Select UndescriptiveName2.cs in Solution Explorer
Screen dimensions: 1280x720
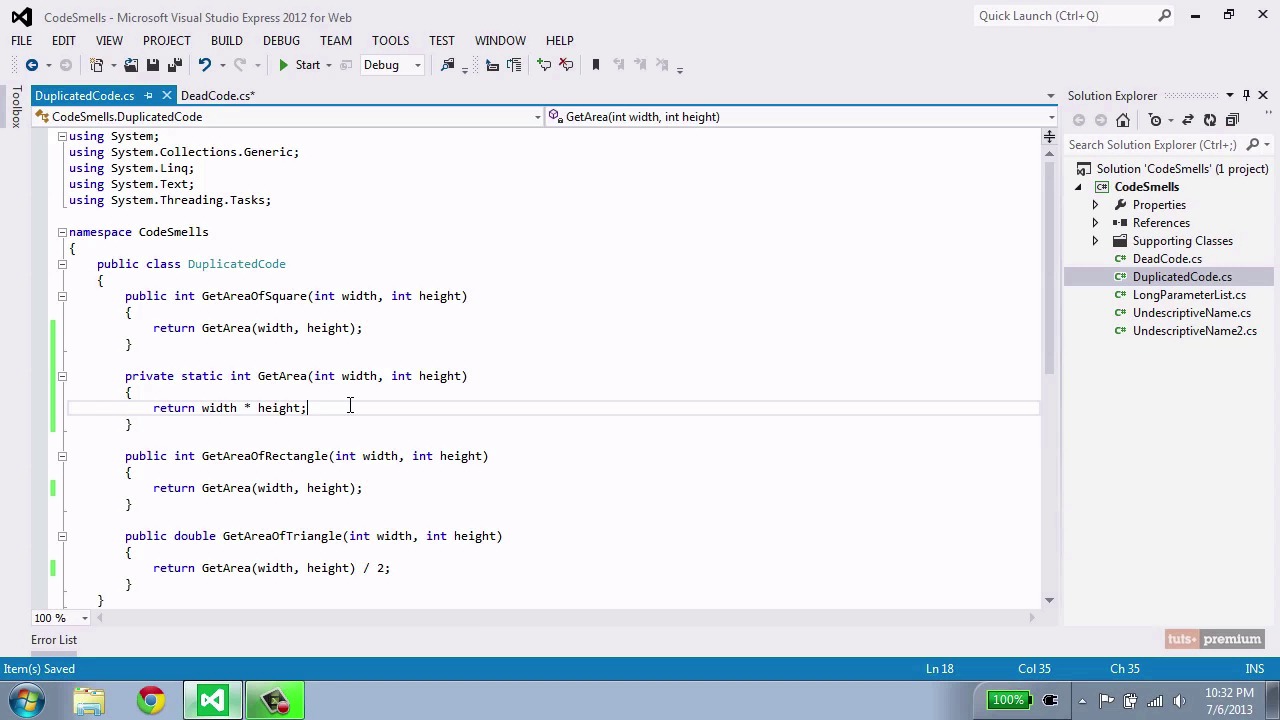[1194, 331]
